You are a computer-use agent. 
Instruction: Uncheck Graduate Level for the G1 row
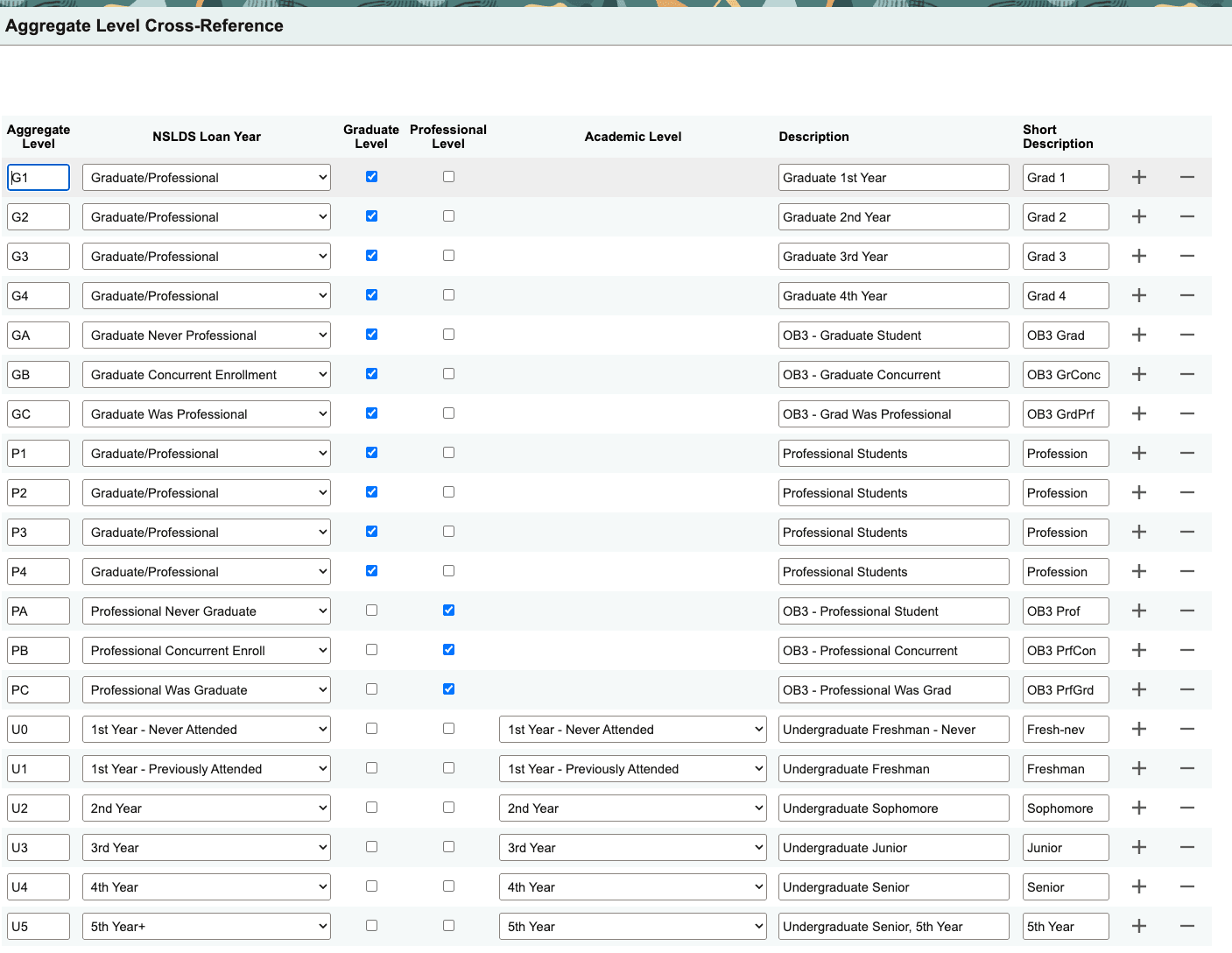point(371,176)
